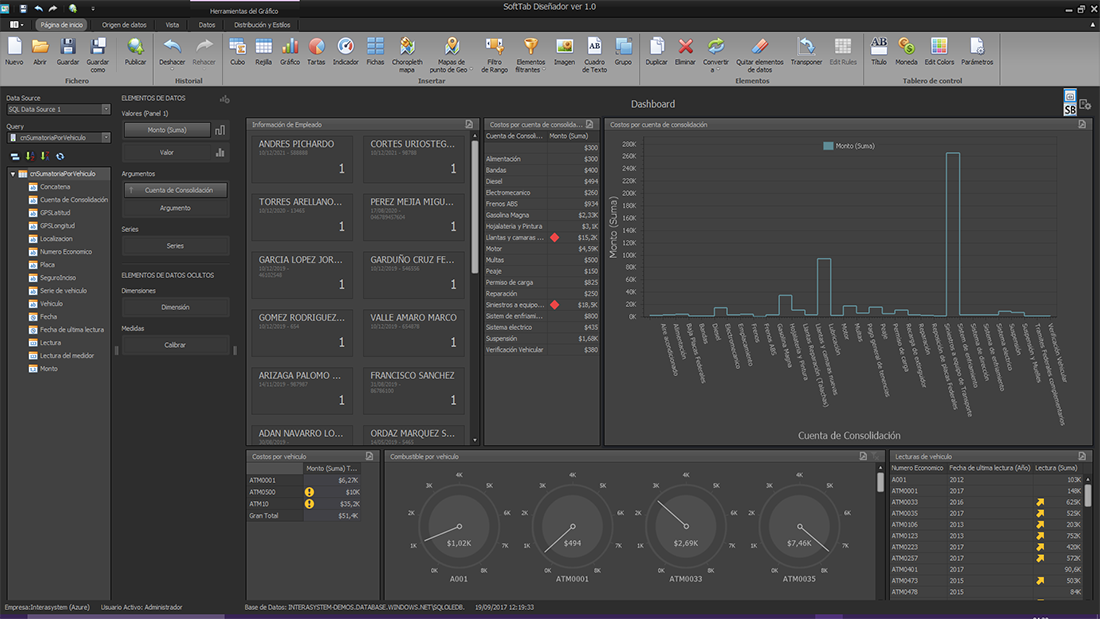Viewport: 1100px width, 619px height.
Task: Click the Monto (Suma) legend color swatch
Action: 828,146
